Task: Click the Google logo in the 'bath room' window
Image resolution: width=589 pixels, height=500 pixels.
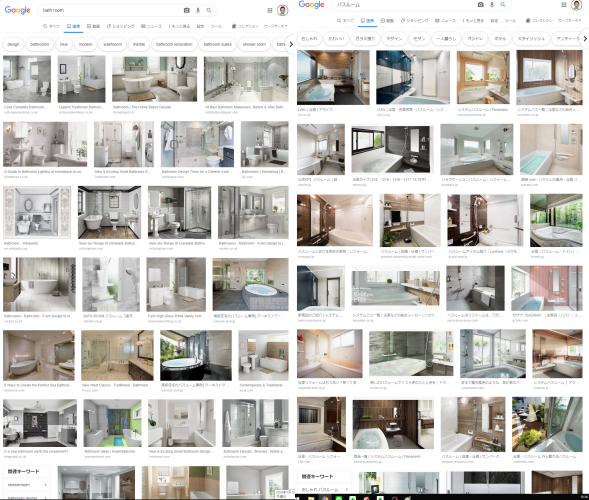Action: point(17,10)
